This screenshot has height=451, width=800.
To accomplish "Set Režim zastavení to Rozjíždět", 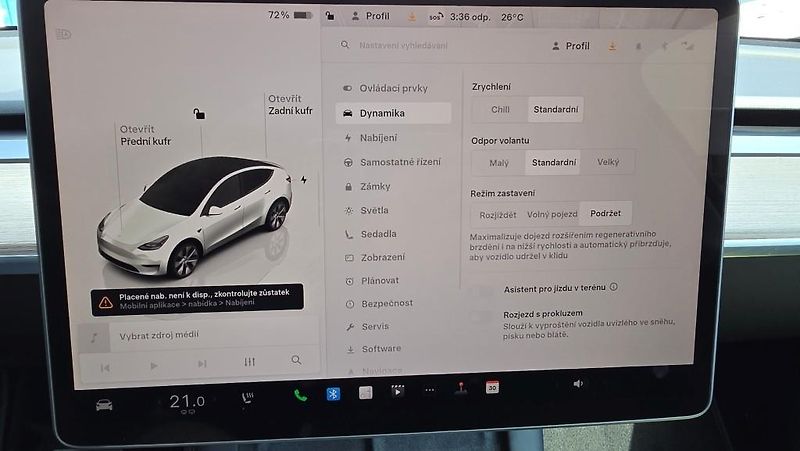I will (497, 215).
